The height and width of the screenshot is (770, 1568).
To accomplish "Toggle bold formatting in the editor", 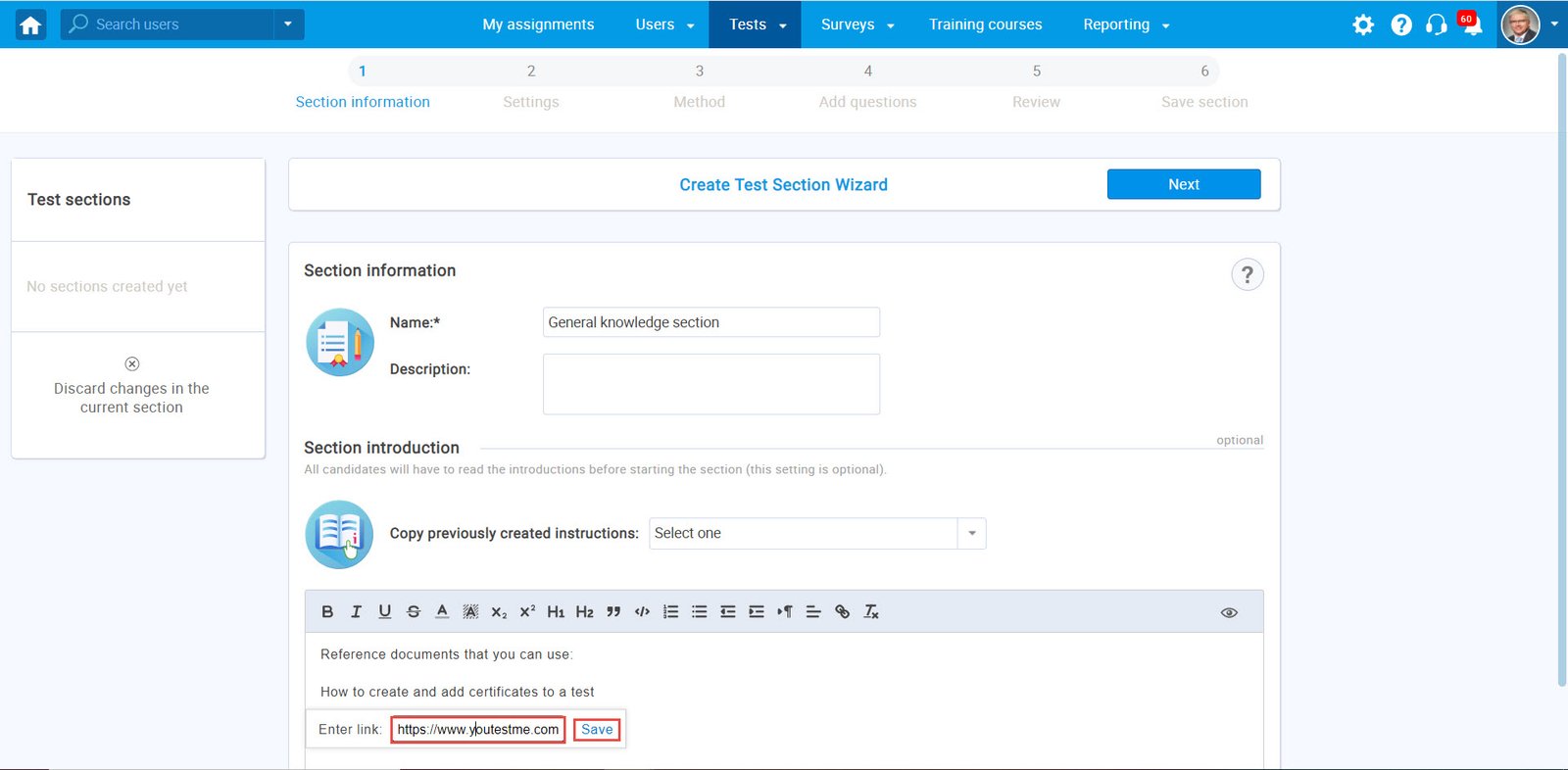I will (327, 611).
